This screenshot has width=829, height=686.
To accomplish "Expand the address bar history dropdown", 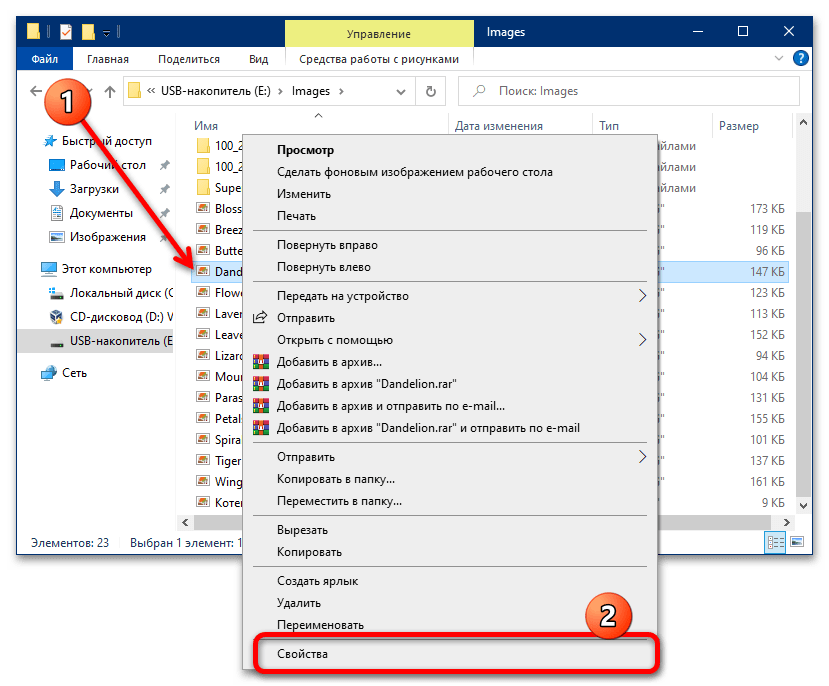I will pyautogui.click(x=403, y=91).
